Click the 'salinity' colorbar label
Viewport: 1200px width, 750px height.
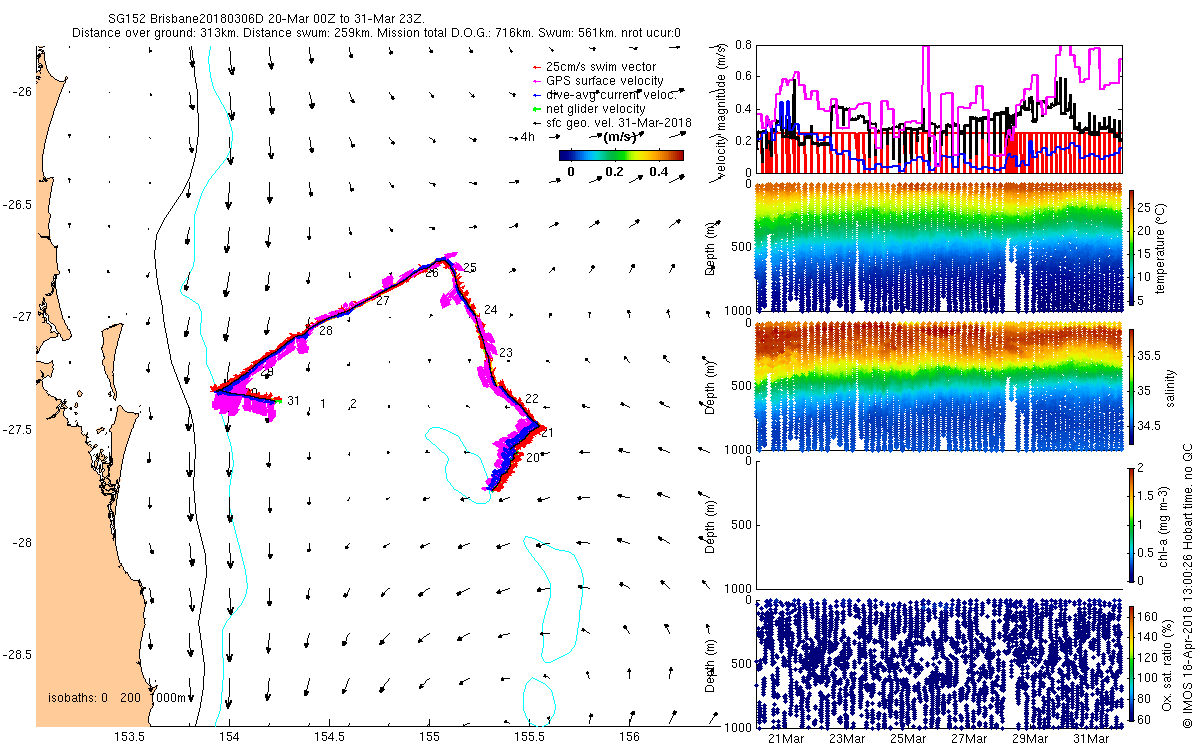(1171, 387)
